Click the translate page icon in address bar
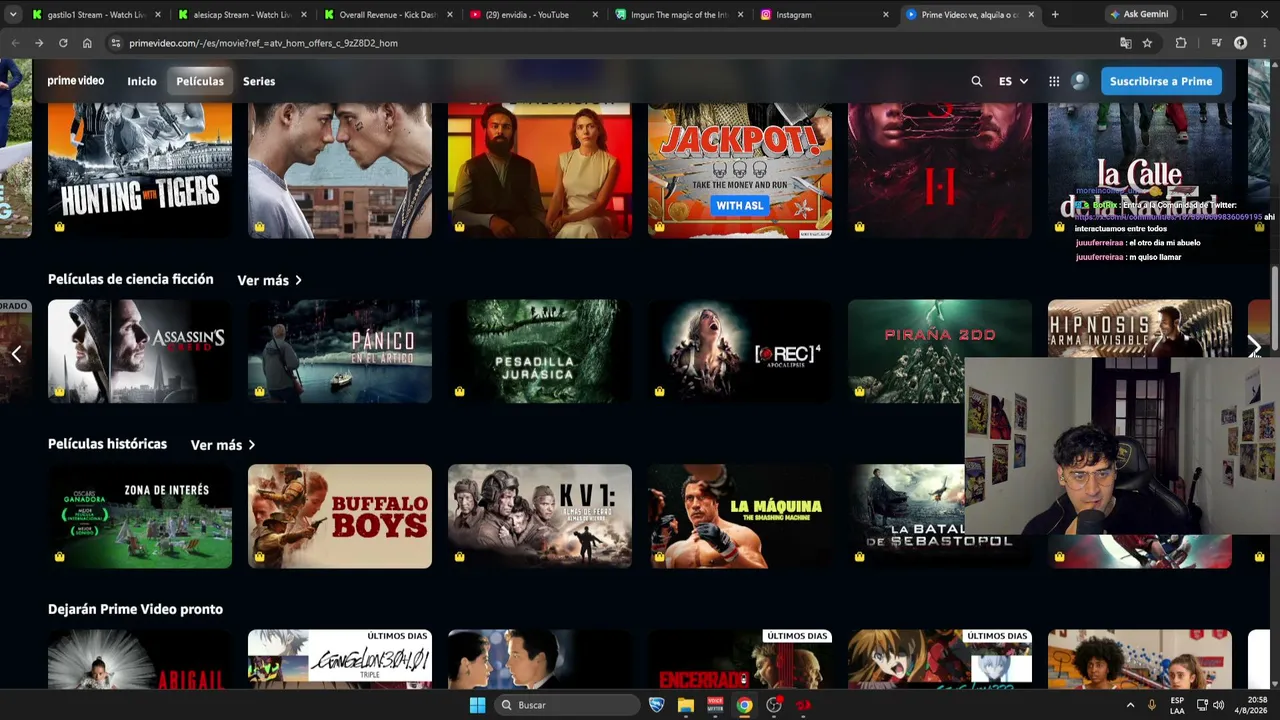This screenshot has height=720, width=1280. tap(1125, 43)
